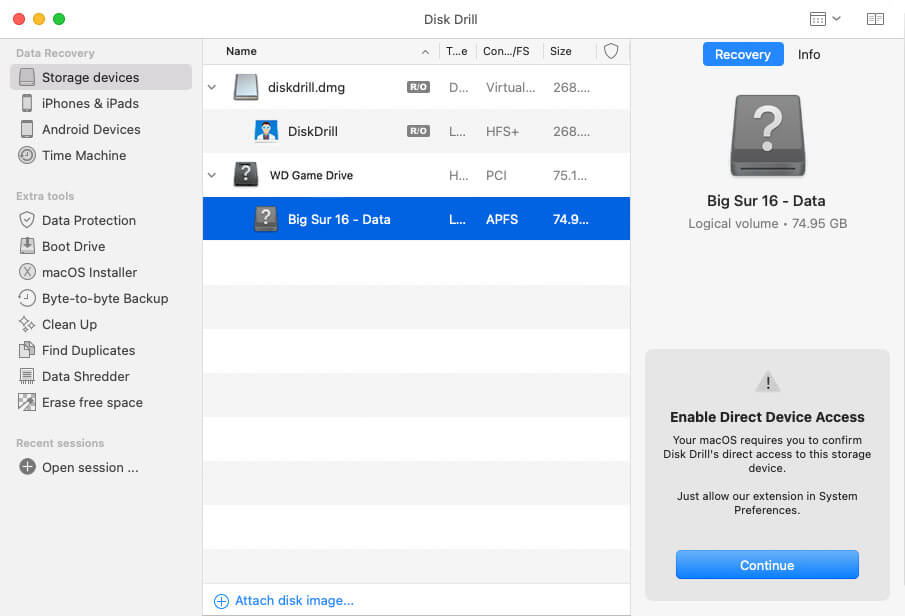Open Clean Up tool
Image resolution: width=905 pixels, height=616 pixels.
(69, 324)
